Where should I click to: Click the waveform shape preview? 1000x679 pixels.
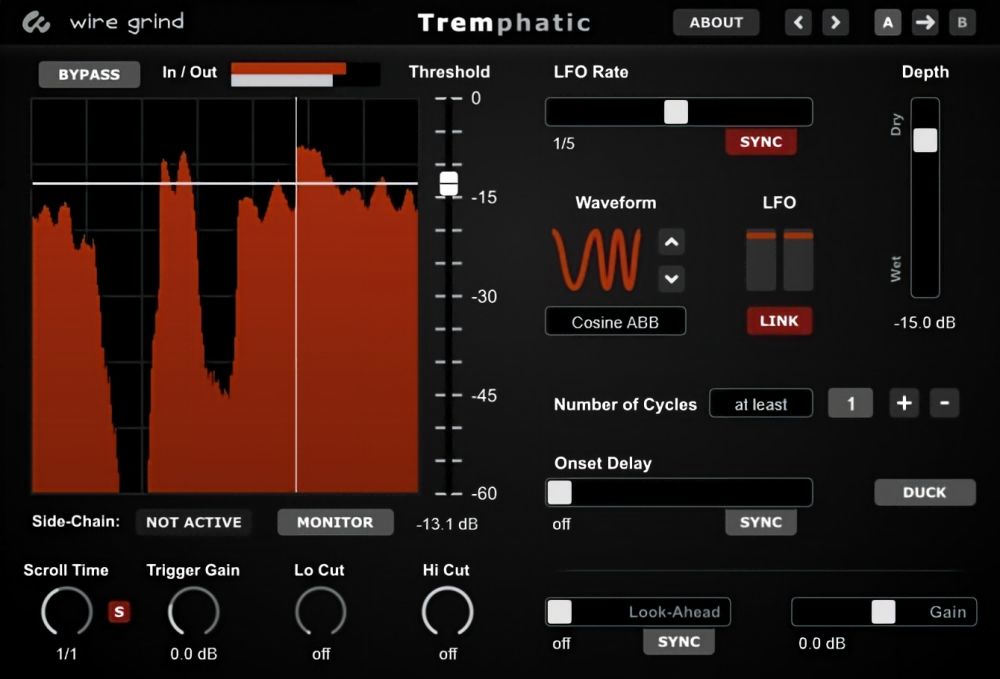(597, 259)
